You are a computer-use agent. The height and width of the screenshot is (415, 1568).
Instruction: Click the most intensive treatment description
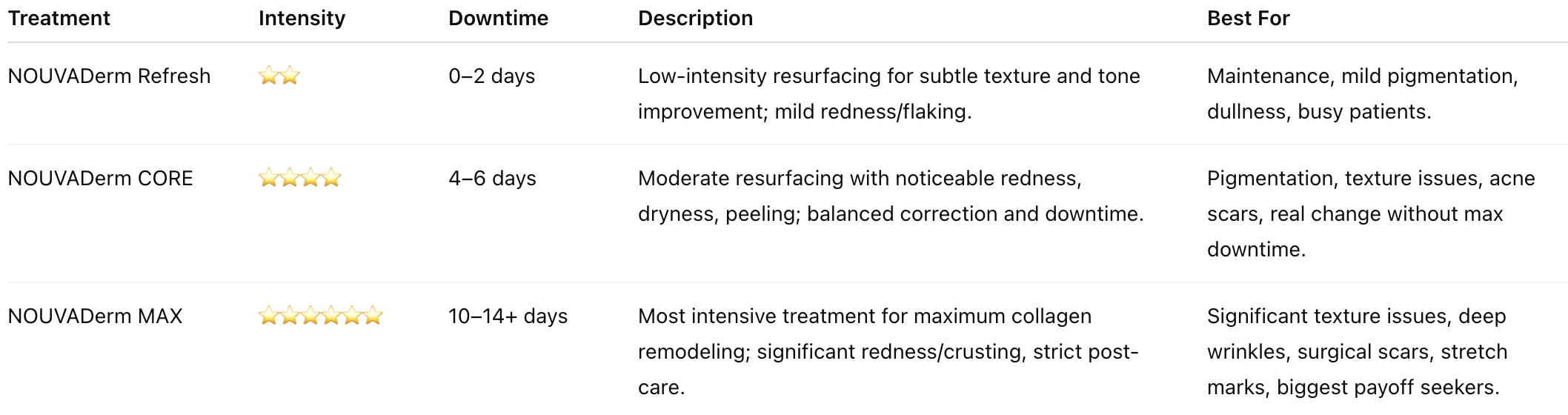[x=887, y=351]
